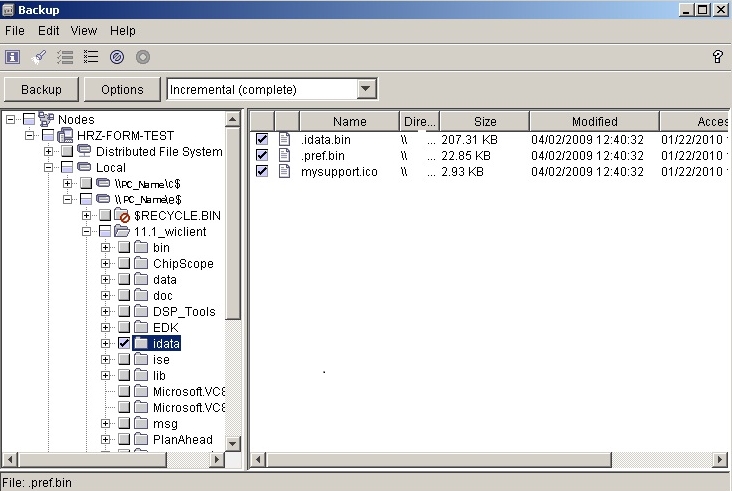Click the flashlight search icon in toolbar
Viewport: 732px width, 491px height.
click(40, 57)
